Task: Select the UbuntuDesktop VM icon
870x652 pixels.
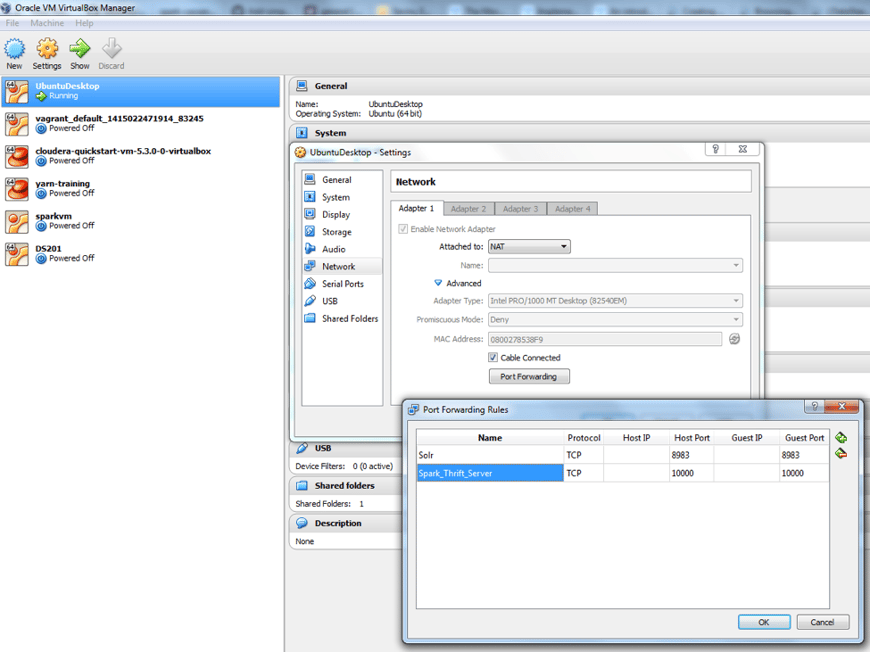Action: [x=17, y=92]
